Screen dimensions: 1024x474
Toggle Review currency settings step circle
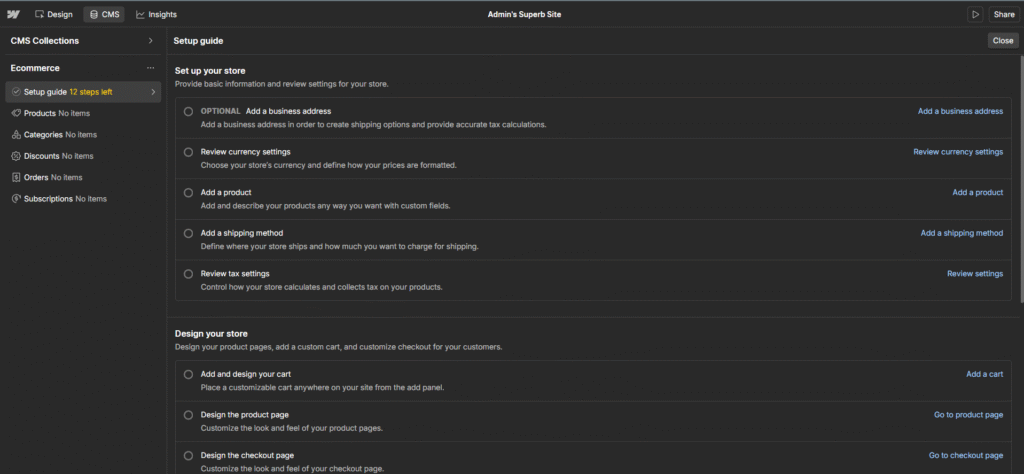(x=188, y=152)
